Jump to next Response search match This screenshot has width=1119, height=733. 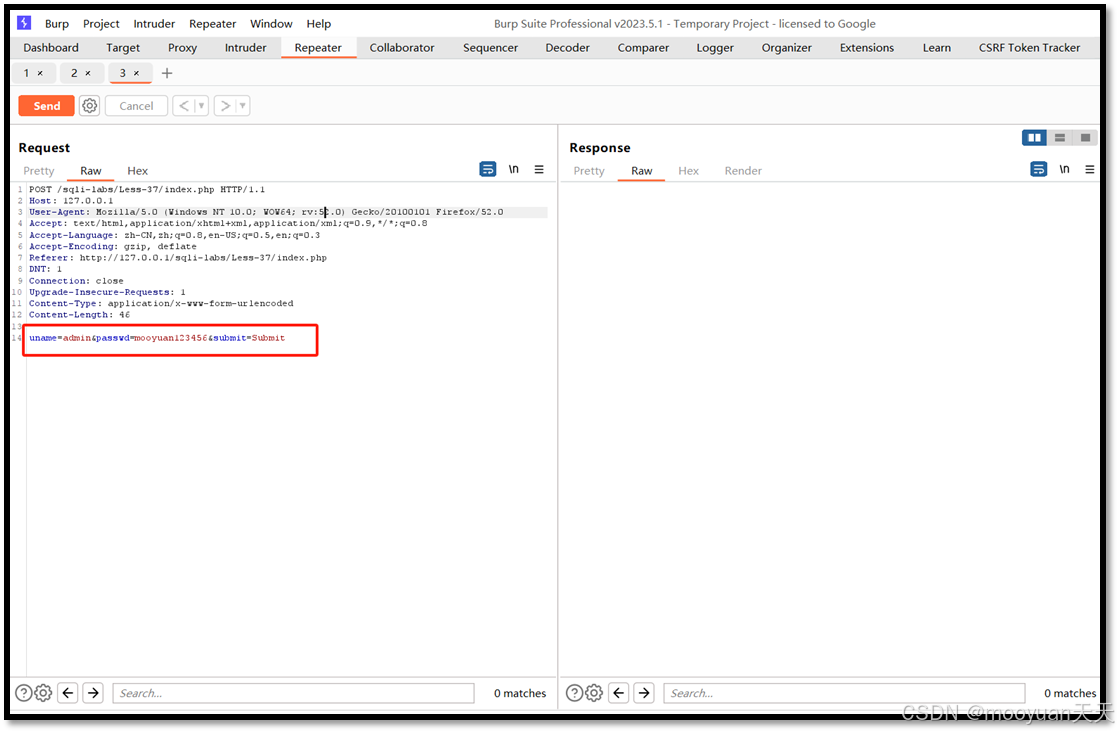pyautogui.click(x=644, y=692)
